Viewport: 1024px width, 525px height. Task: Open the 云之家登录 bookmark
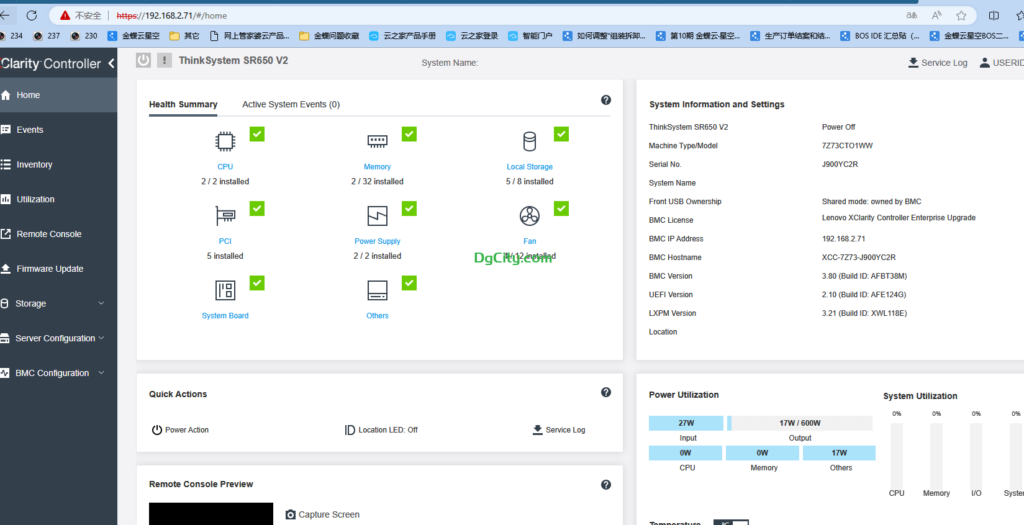(472, 36)
